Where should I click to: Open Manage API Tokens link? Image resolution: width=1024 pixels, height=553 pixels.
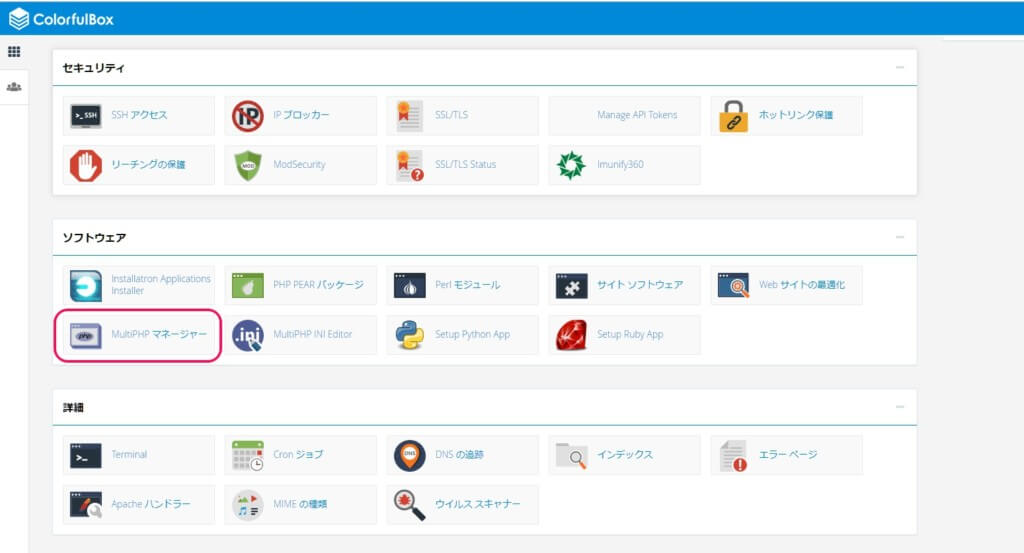click(x=636, y=115)
